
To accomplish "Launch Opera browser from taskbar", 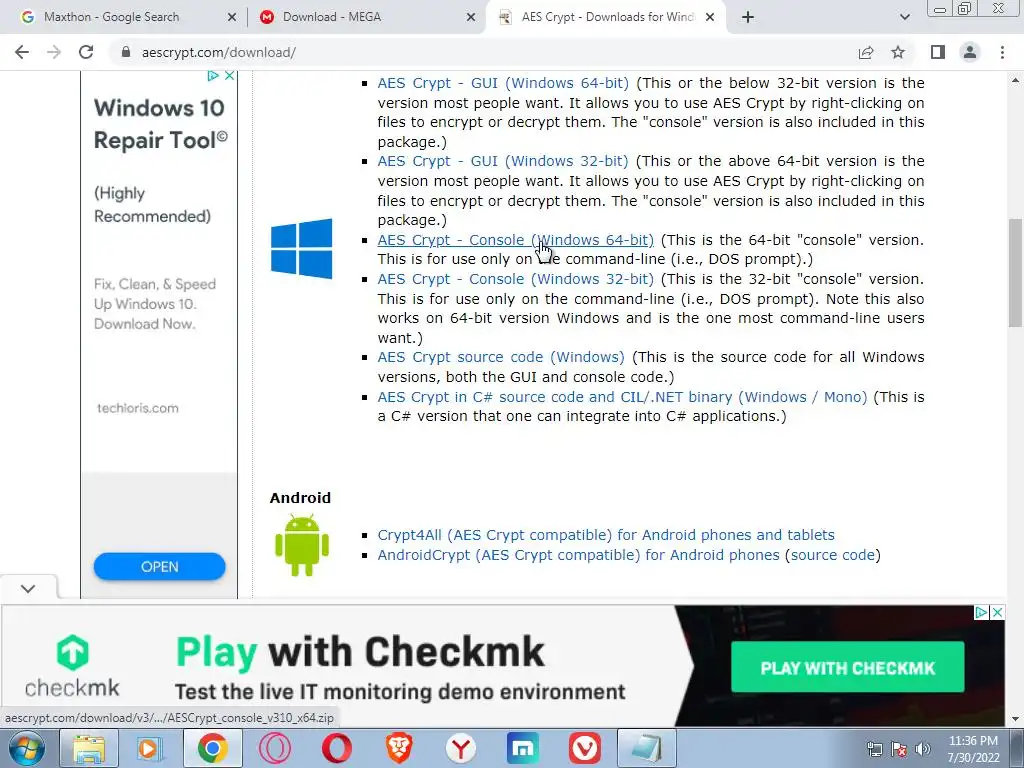I will [336, 748].
